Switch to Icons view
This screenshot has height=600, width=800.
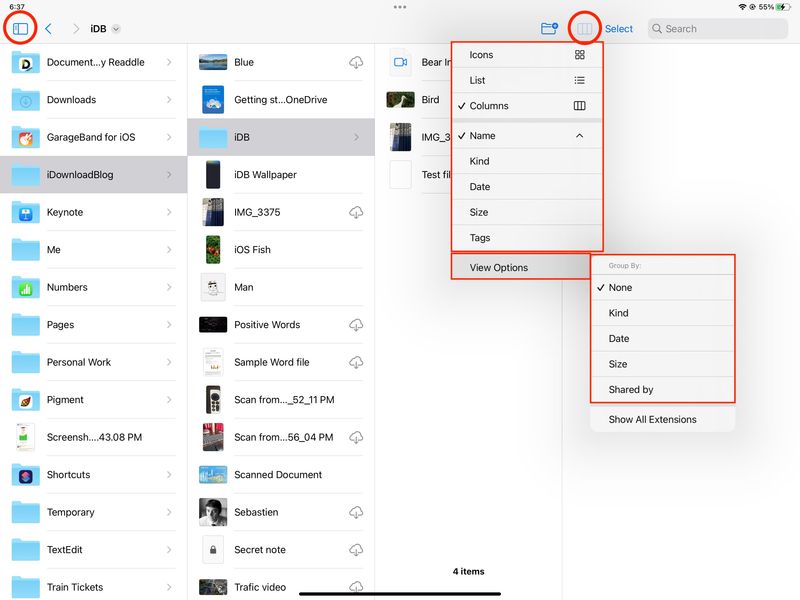click(527, 55)
